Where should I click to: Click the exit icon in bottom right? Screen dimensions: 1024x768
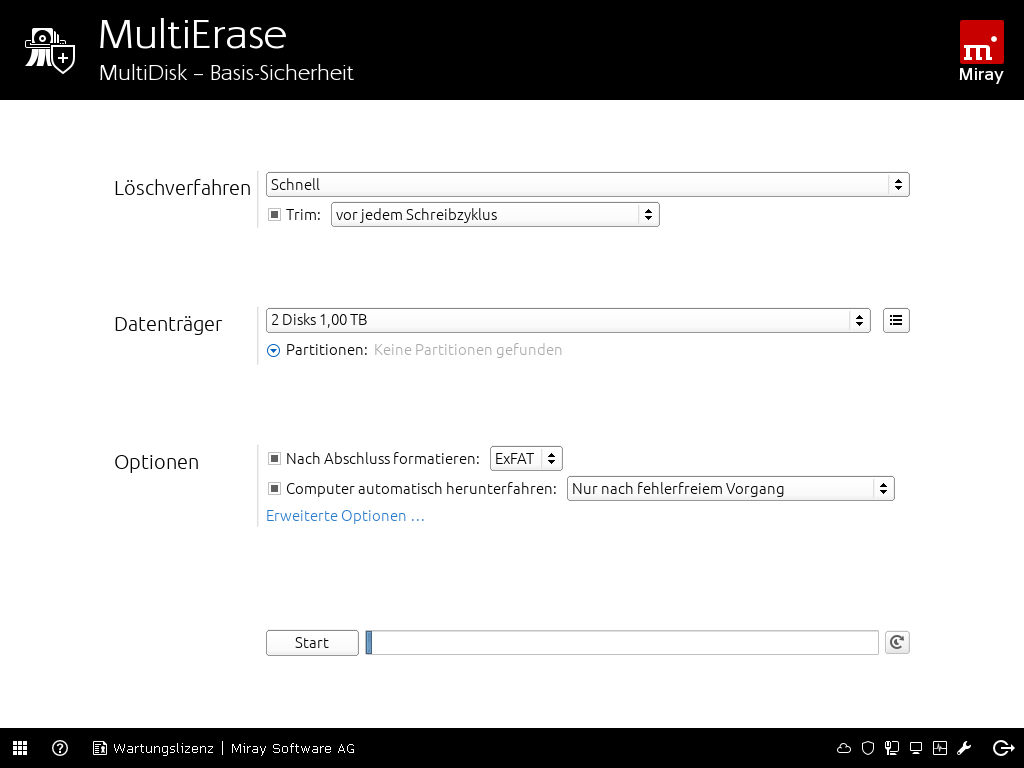(x=1003, y=748)
